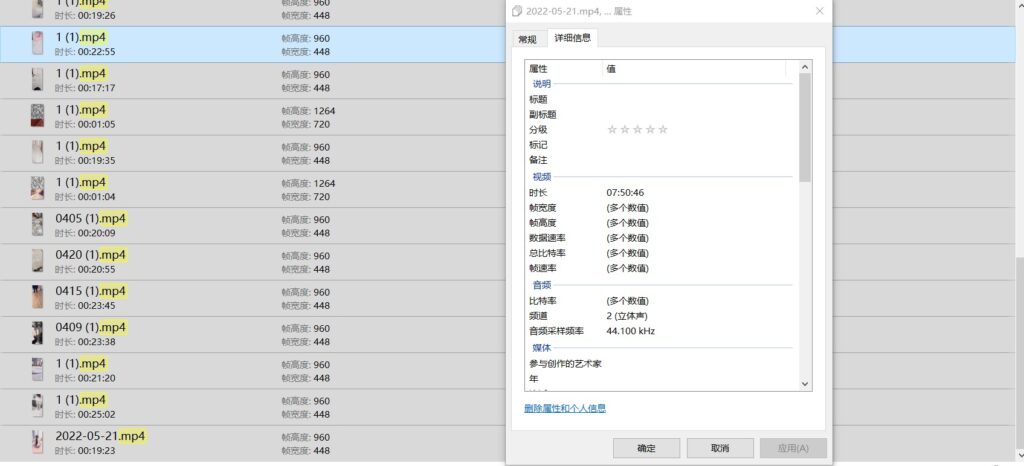Click the properties list scroll up arrow
1024x466 pixels.
(805, 67)
